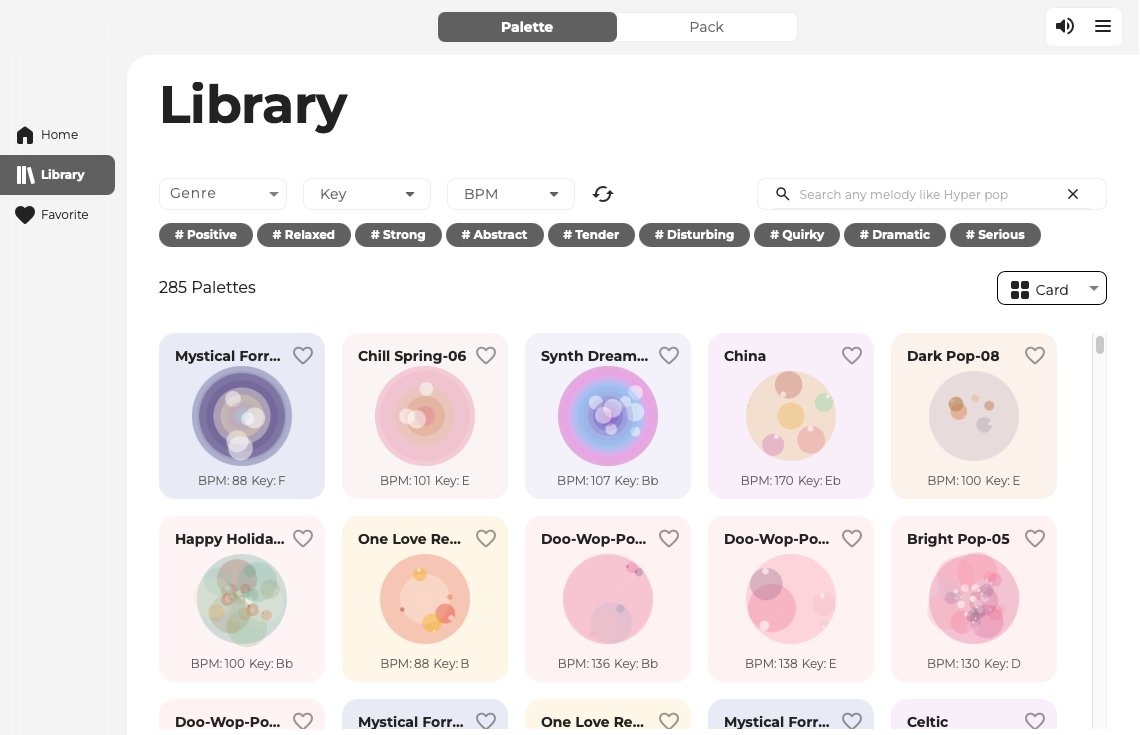
Task: Clear search with the X icon
Action: point(1073,194)
